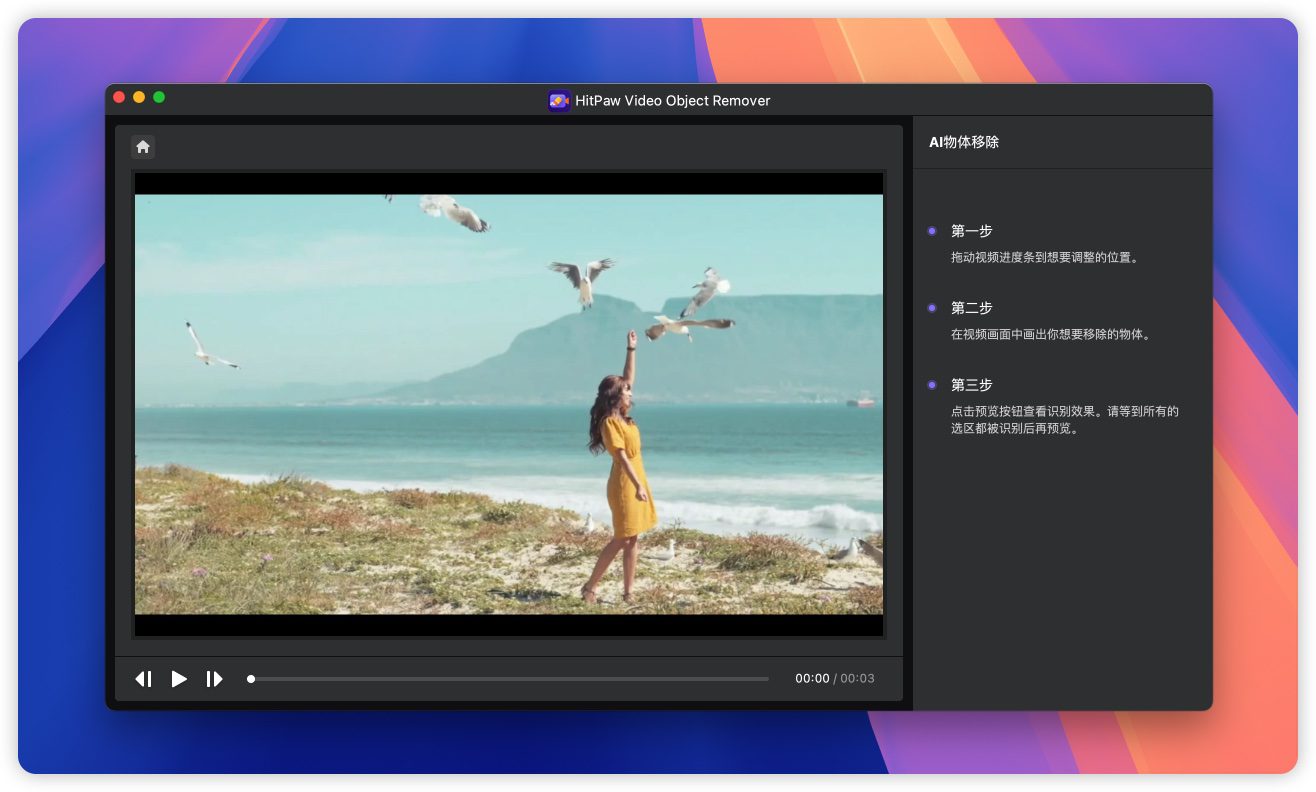1316x792 pixels.
Task: Minimize the window using yellow button
Action: point(139,97)
